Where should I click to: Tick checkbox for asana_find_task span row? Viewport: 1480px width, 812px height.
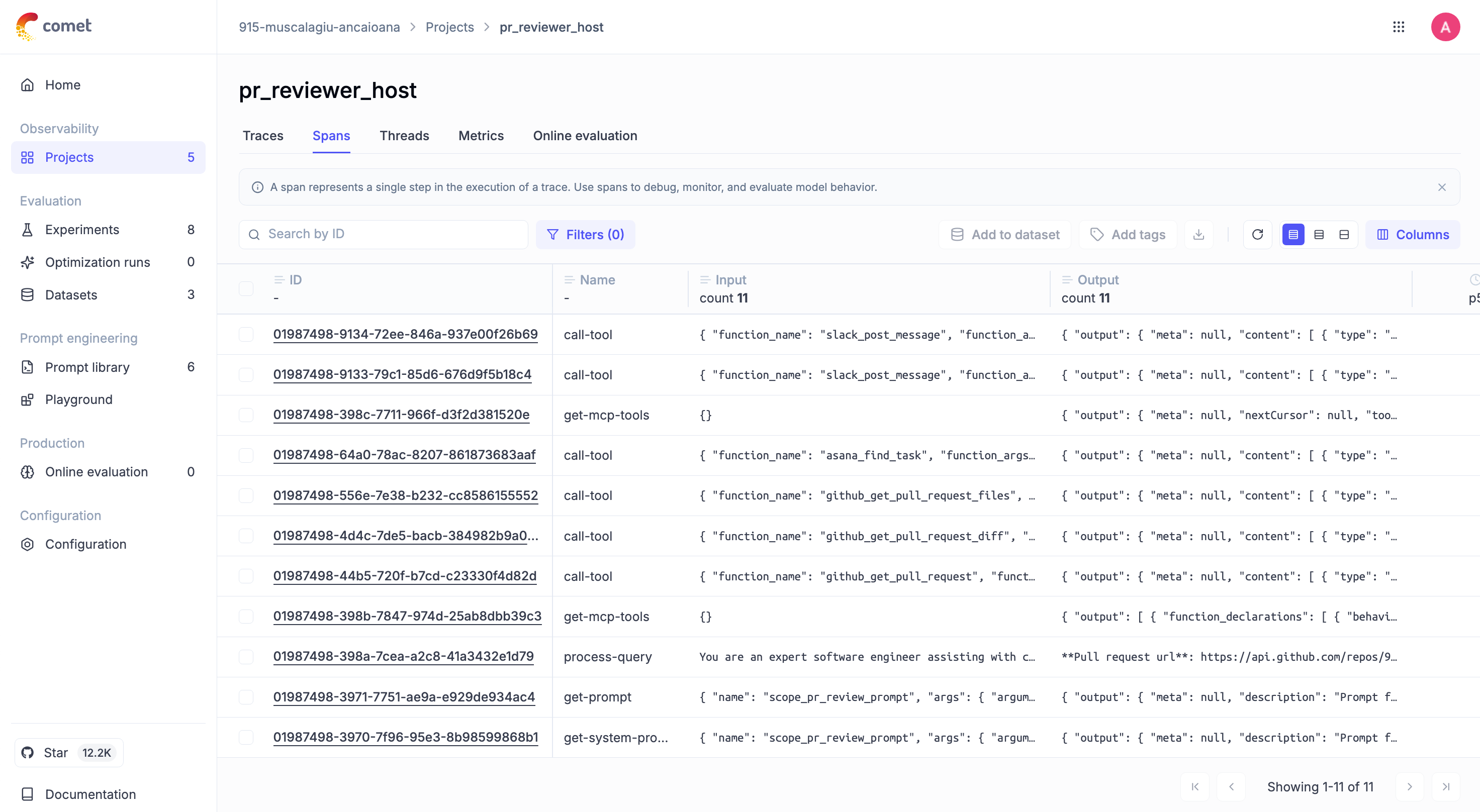click(246, 455)
